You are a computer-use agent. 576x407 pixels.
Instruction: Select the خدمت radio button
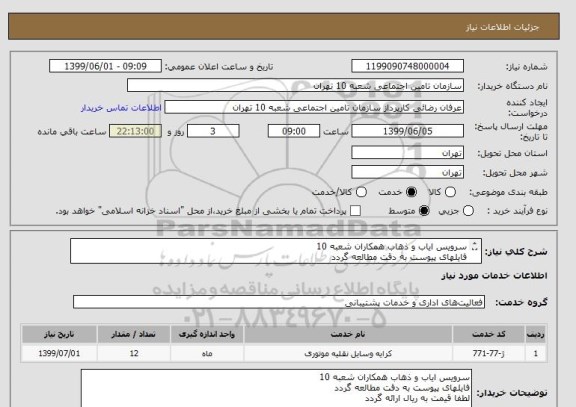pyautogui.click(x=411, y=192)
